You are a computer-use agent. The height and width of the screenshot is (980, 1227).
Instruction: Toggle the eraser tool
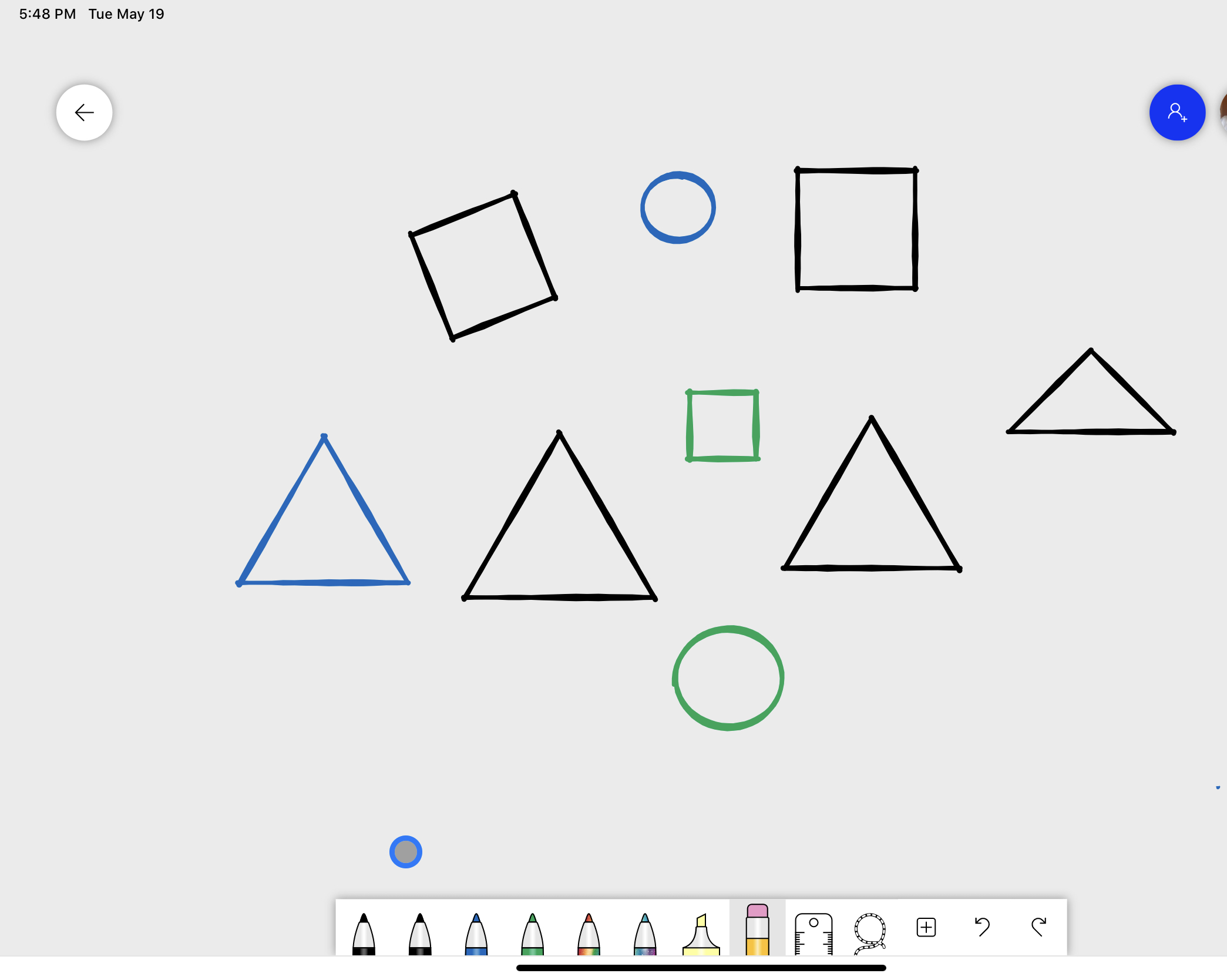pyautogui.click(x=757, y=929)
